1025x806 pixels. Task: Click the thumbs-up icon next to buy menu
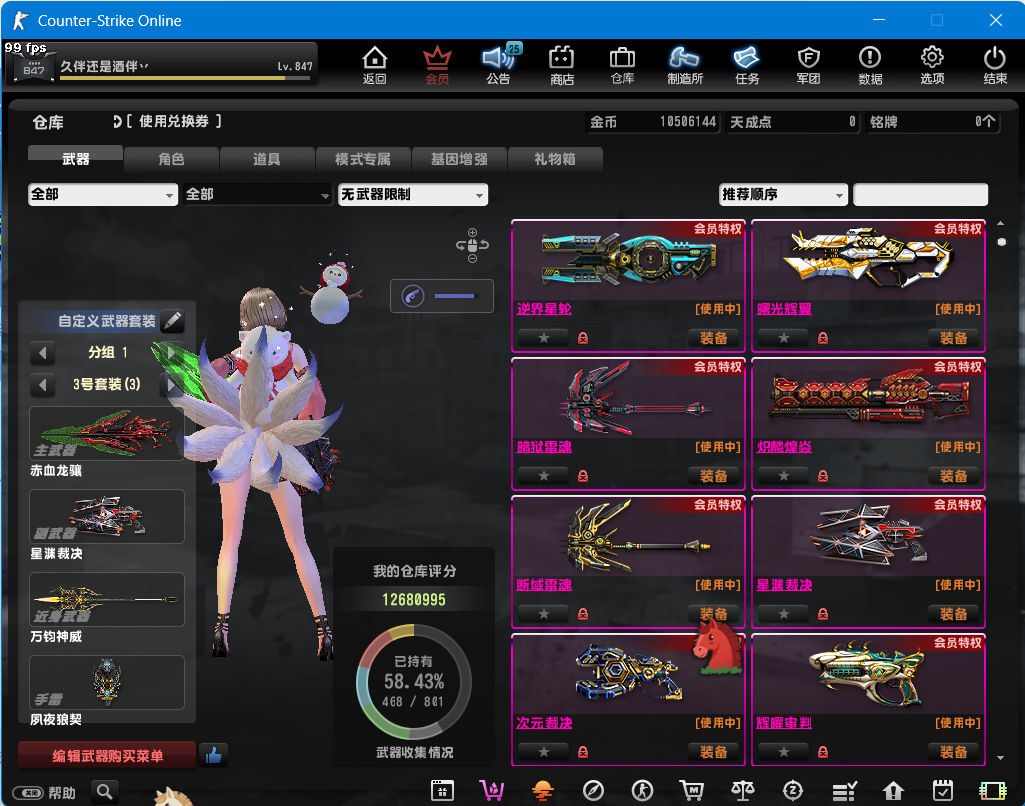213,756
